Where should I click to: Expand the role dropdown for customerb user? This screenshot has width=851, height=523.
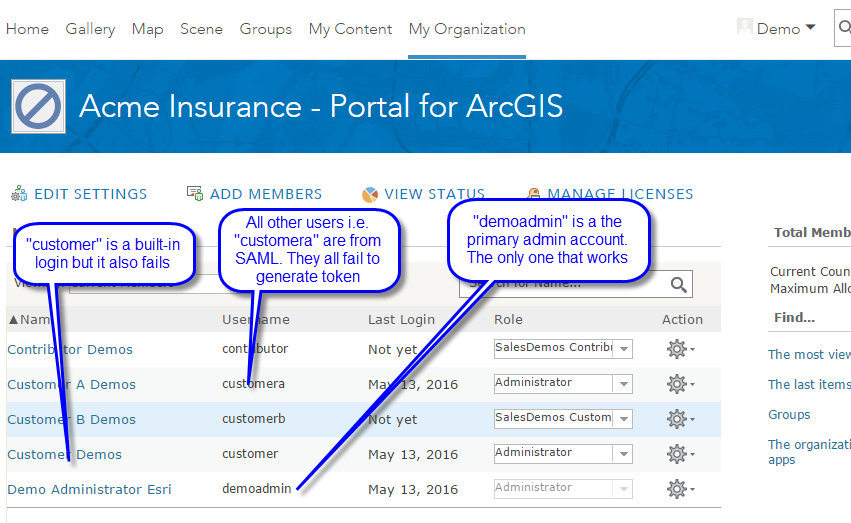(622, 419)
